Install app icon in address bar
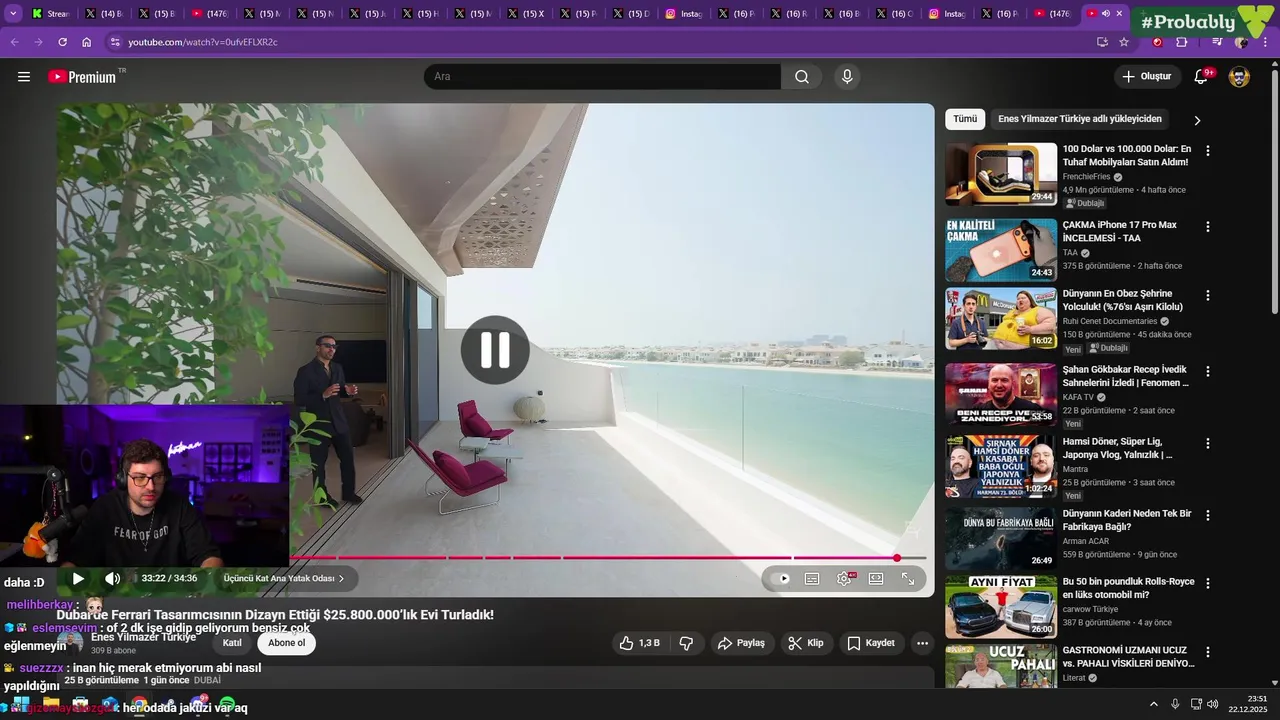 point(1102,42)
